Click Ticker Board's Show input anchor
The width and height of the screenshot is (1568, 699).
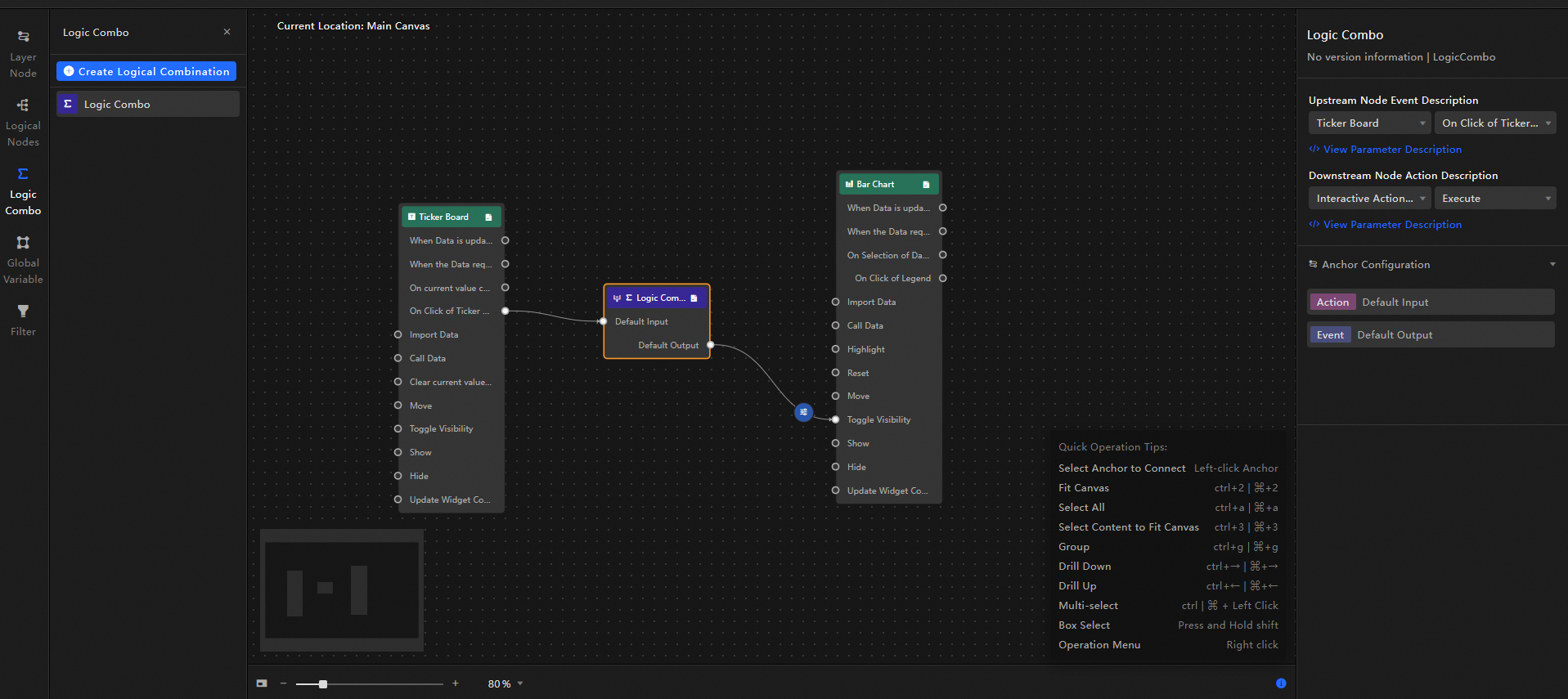pyautogui.click(x=398, y=452)
